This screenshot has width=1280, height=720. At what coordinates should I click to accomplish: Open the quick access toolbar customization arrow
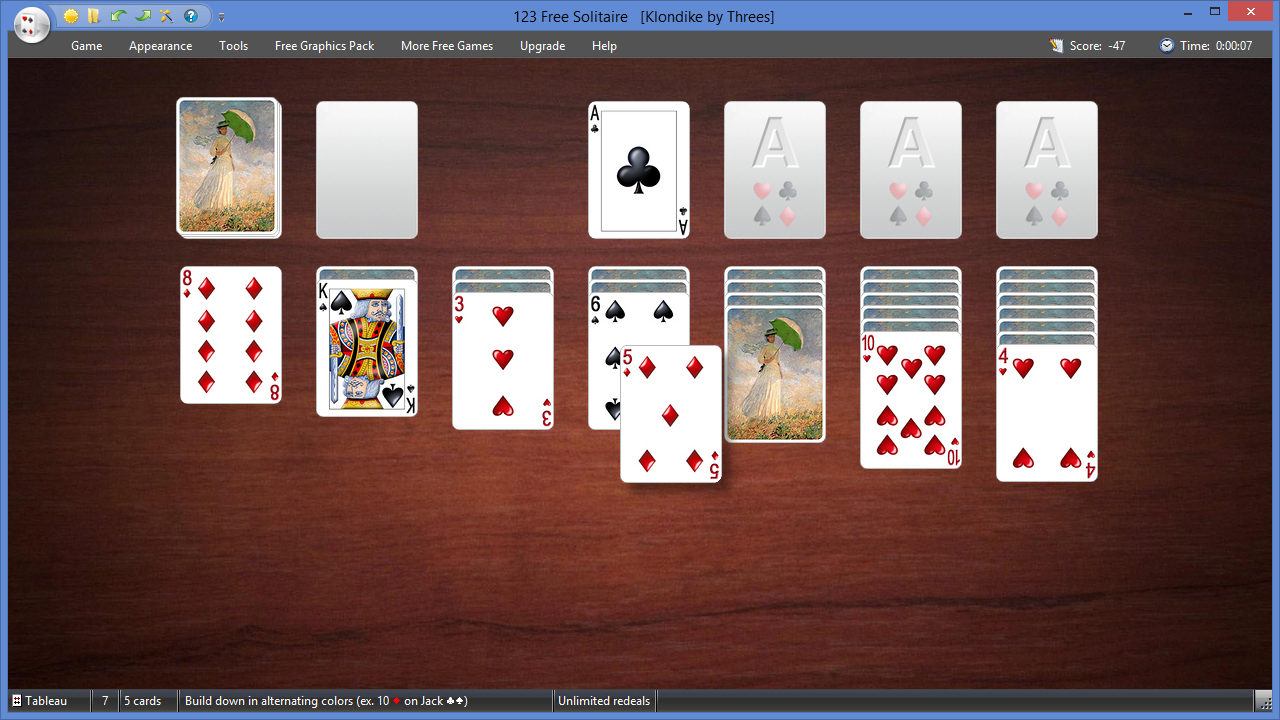221,16
